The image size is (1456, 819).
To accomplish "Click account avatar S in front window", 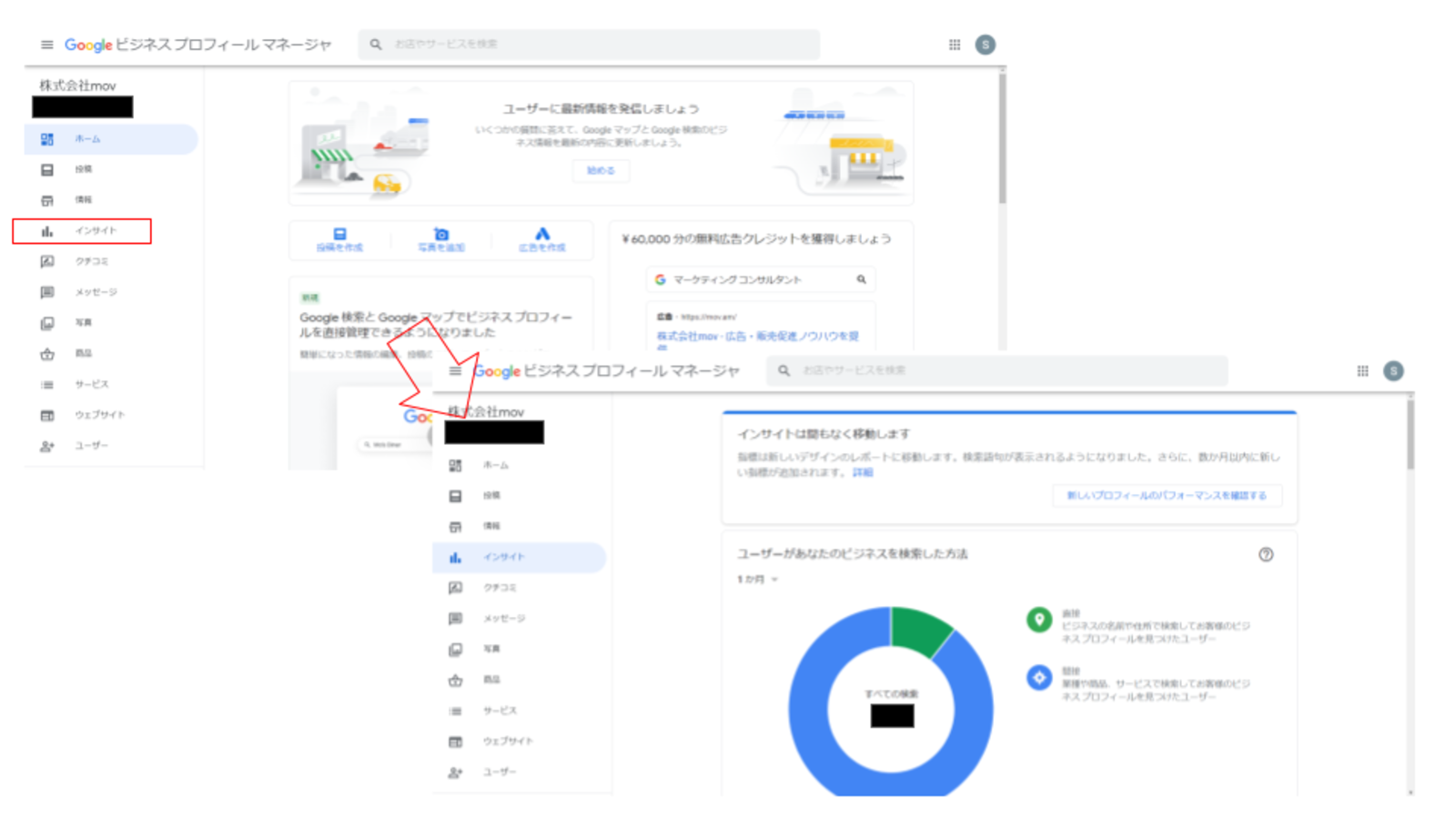I will 1393,371.
